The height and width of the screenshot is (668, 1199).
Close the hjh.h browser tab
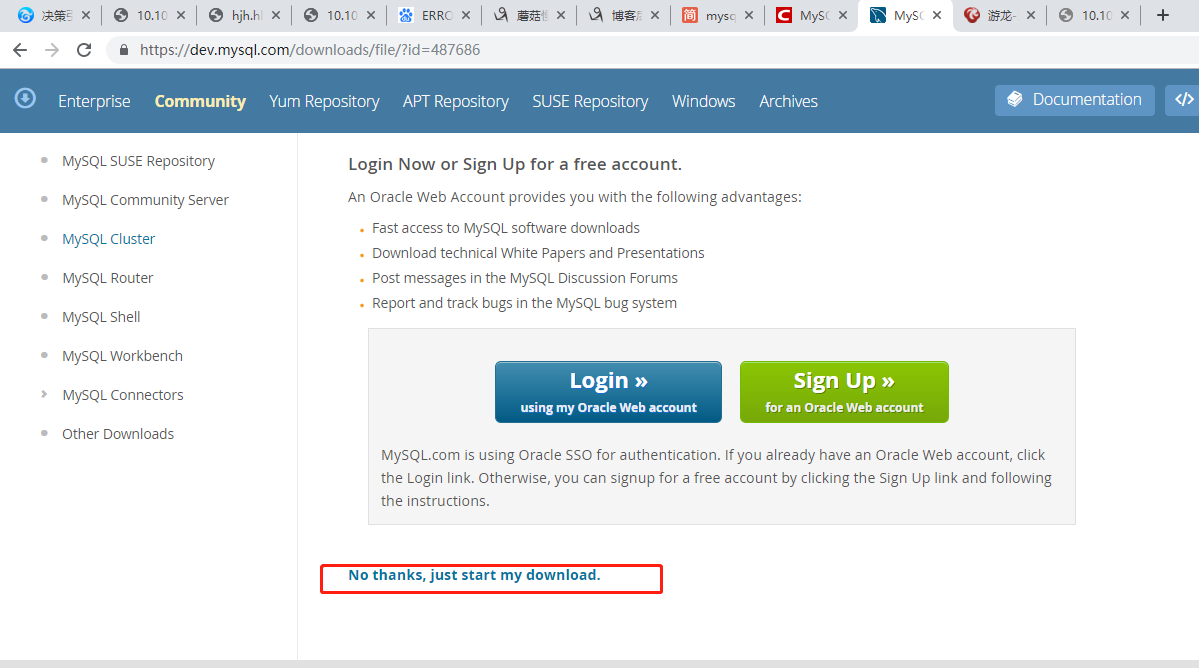pyautogui.click(x=276, y=15)
